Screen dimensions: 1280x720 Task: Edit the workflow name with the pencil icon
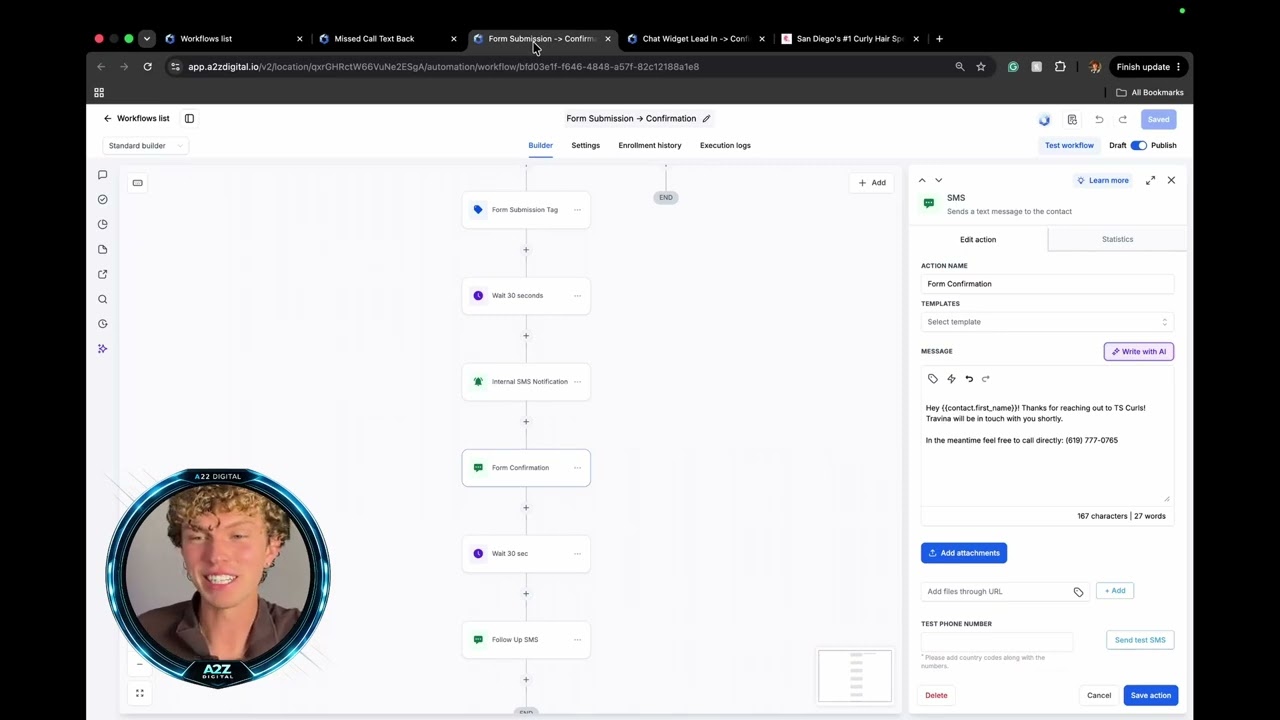pos(706,118)
